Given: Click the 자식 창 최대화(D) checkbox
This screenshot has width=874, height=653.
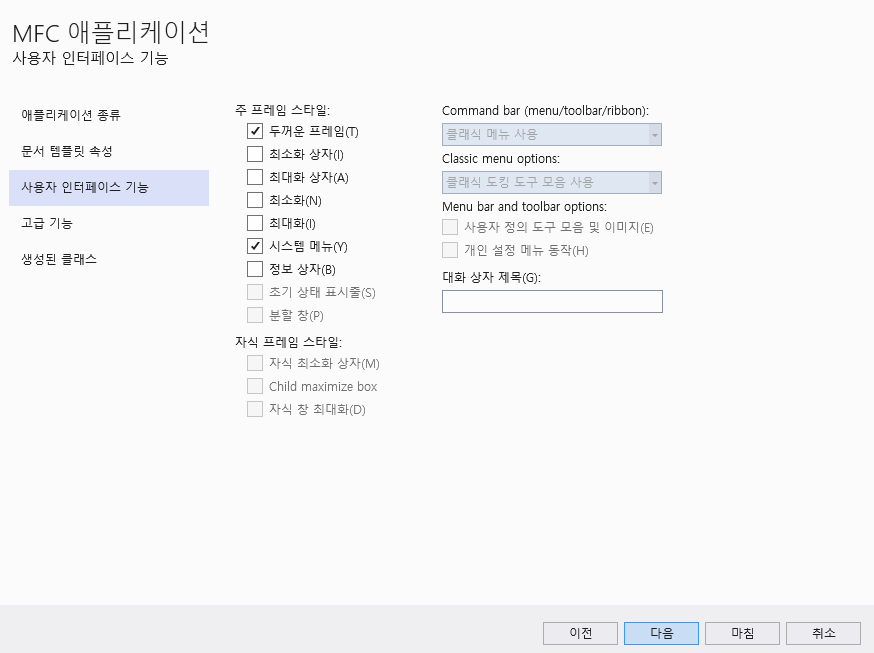Looking at the screenshot, I should (x=255, y=410).
